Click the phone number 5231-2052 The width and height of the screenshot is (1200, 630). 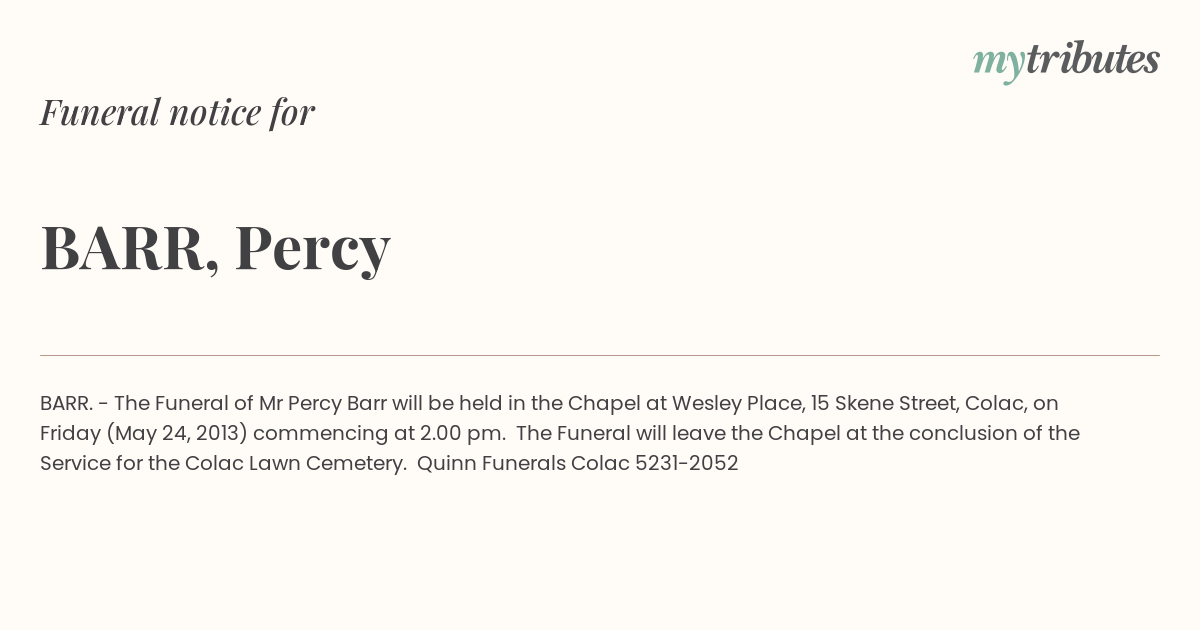(x=686, y=463)
